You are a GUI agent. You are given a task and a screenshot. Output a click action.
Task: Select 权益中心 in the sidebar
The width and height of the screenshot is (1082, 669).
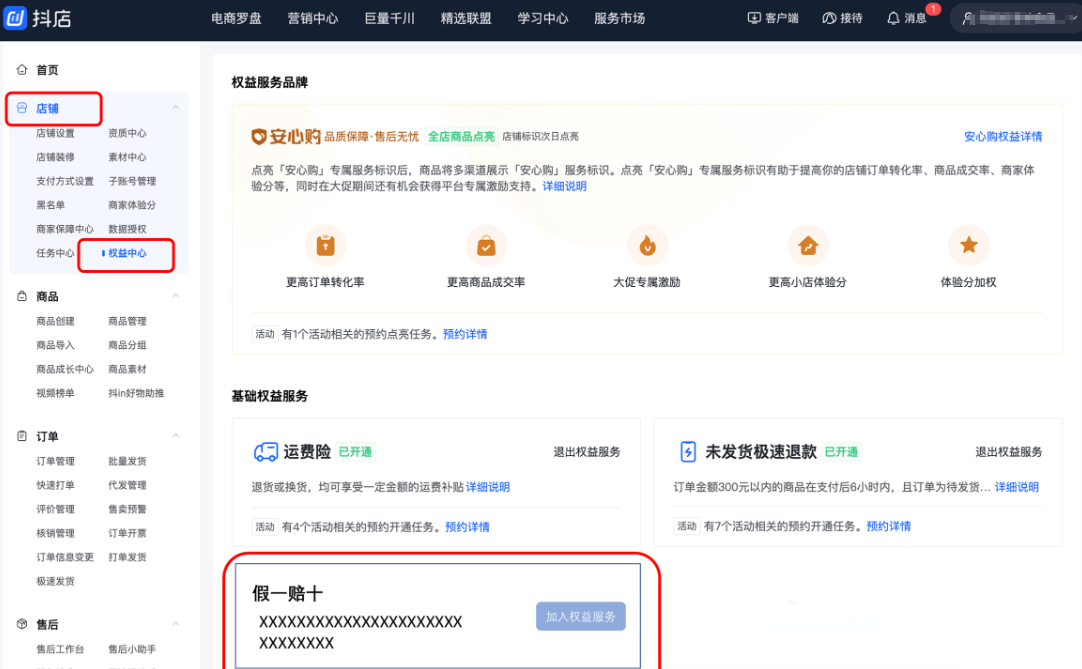[127, 254]
